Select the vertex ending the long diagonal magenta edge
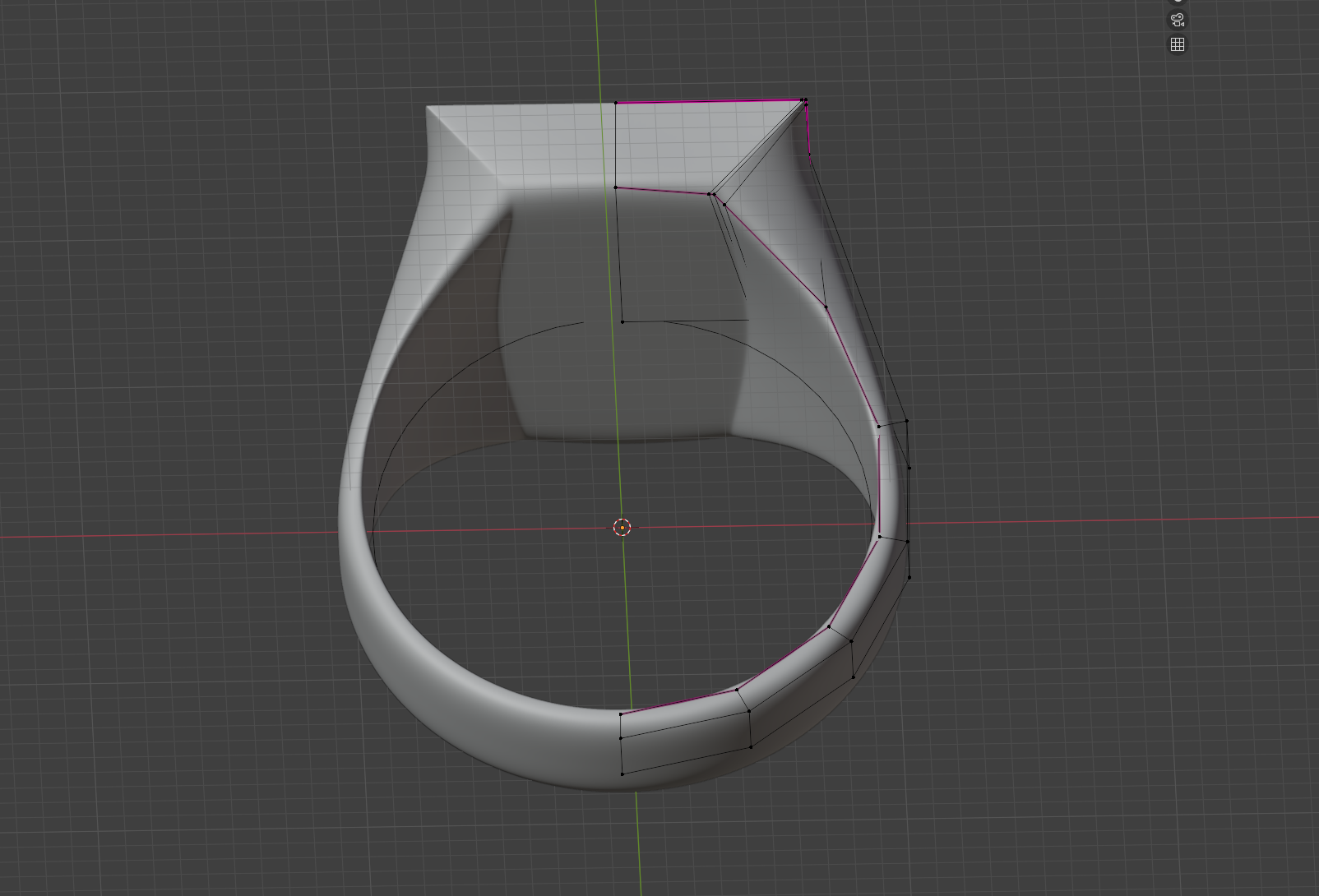Screen dimensions: 1319x896 coord(826,307)
